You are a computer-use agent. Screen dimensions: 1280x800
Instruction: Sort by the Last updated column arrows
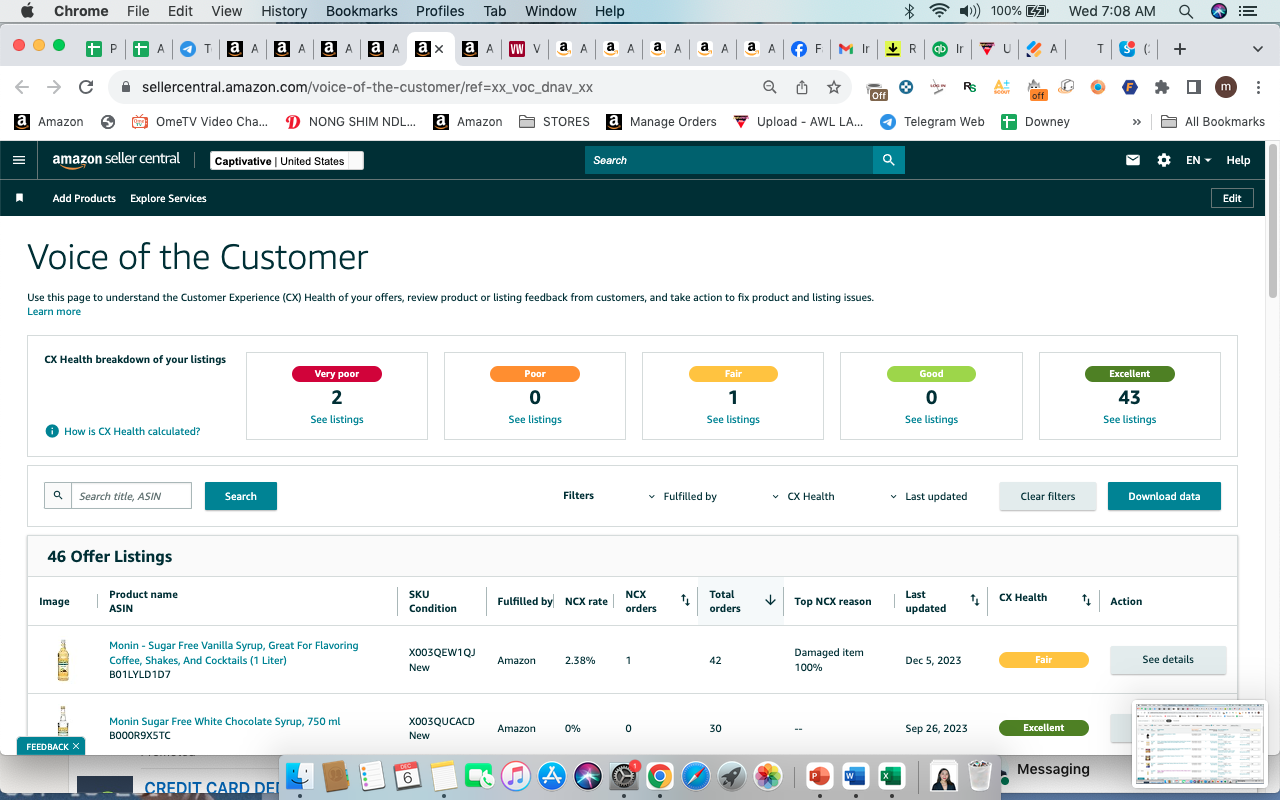coord(975,600)
